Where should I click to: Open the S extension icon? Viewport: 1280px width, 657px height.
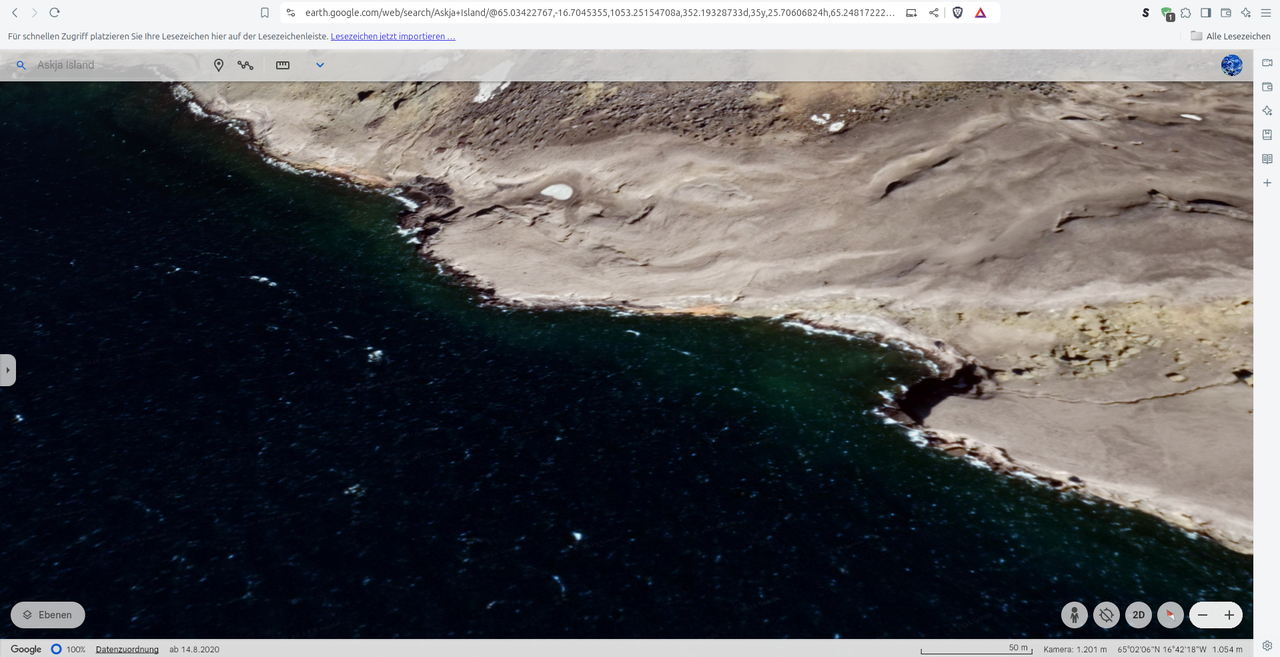(x=1146, y=13)
